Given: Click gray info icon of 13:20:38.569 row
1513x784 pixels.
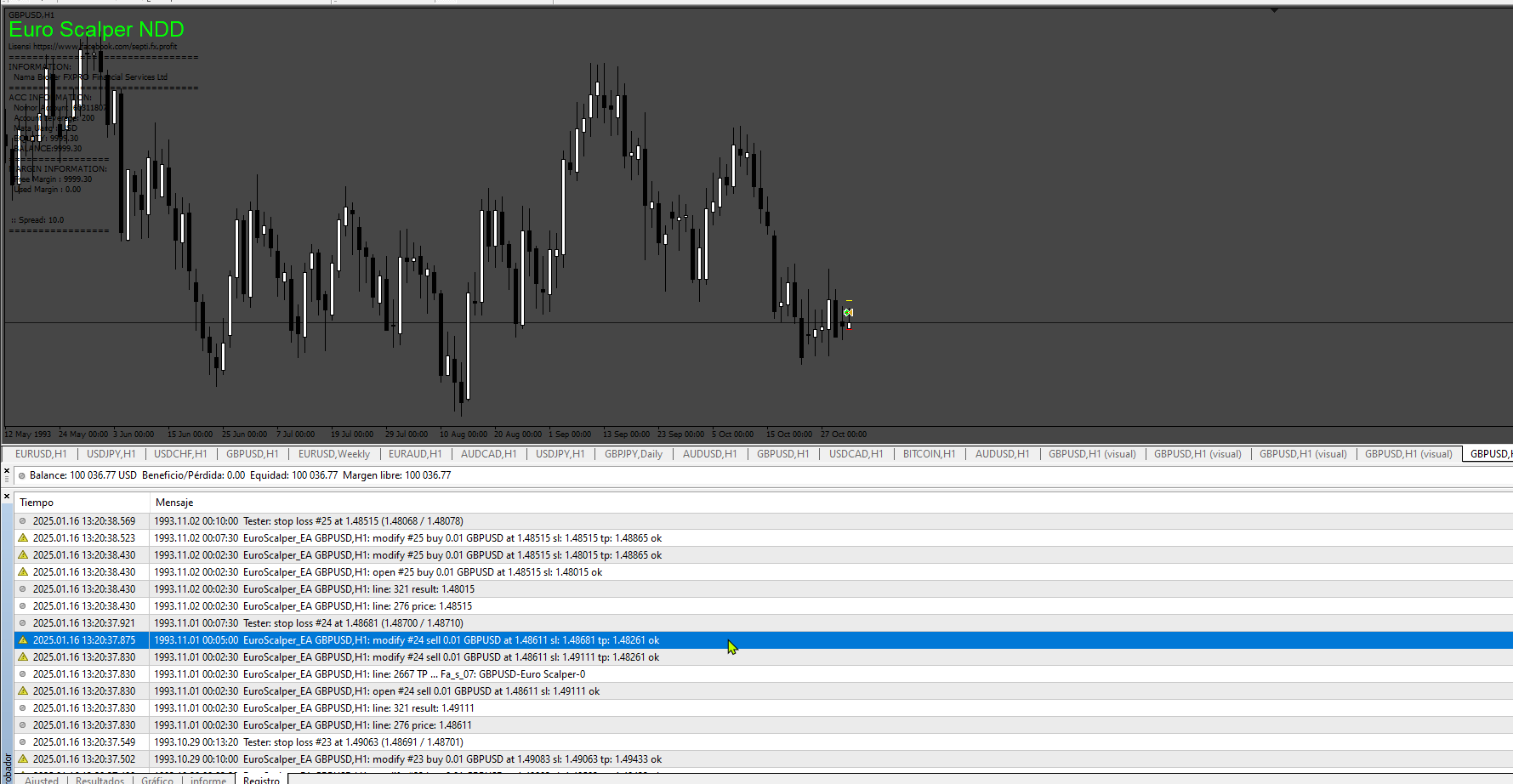Looking at the screenshot, I should click(23, 521).
